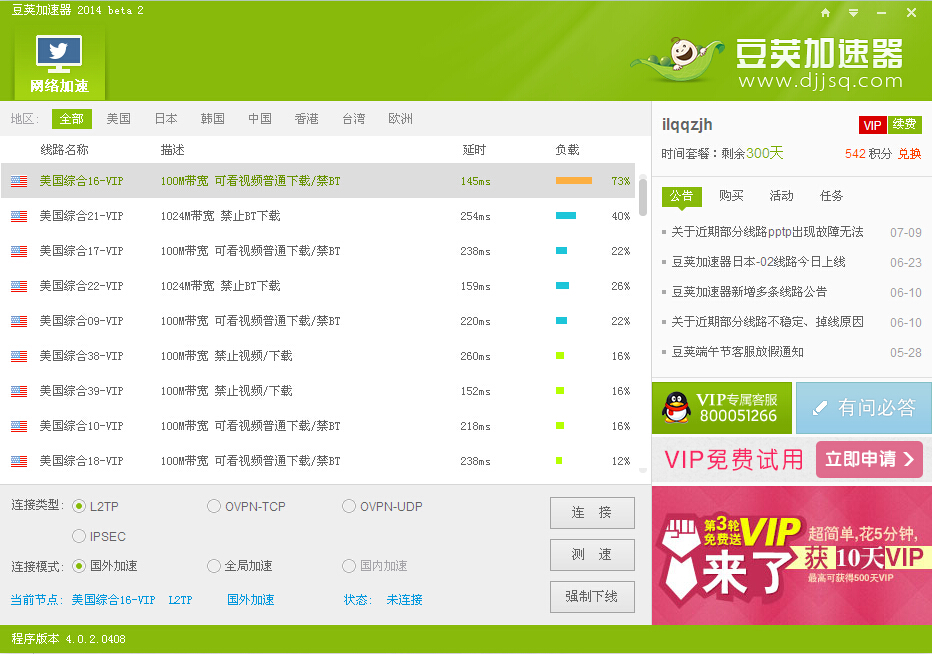Click the 第3轮免费送VIP promotional banner
Viewport: 932px width, 654px height.
[x=792, y=555]
